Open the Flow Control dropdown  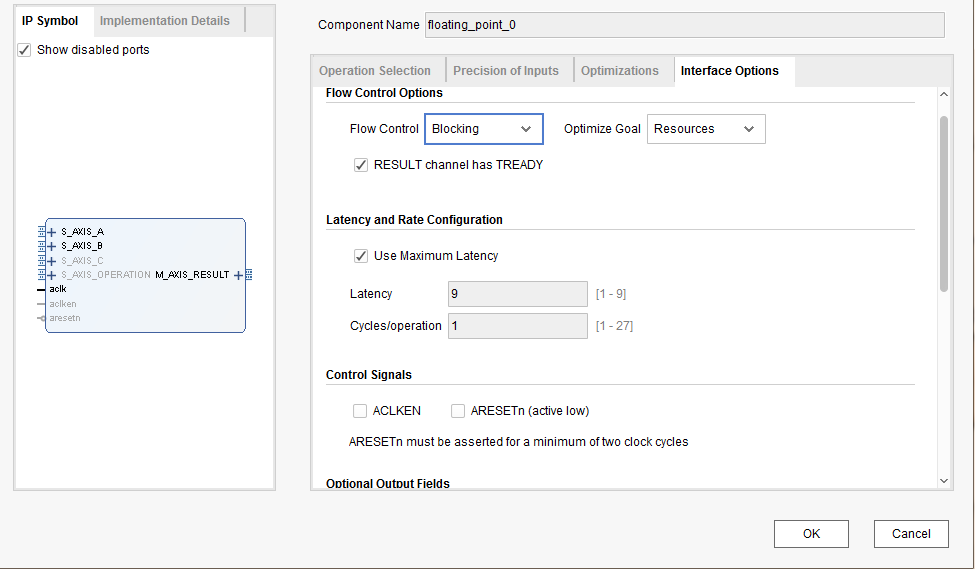click(484, 129)
